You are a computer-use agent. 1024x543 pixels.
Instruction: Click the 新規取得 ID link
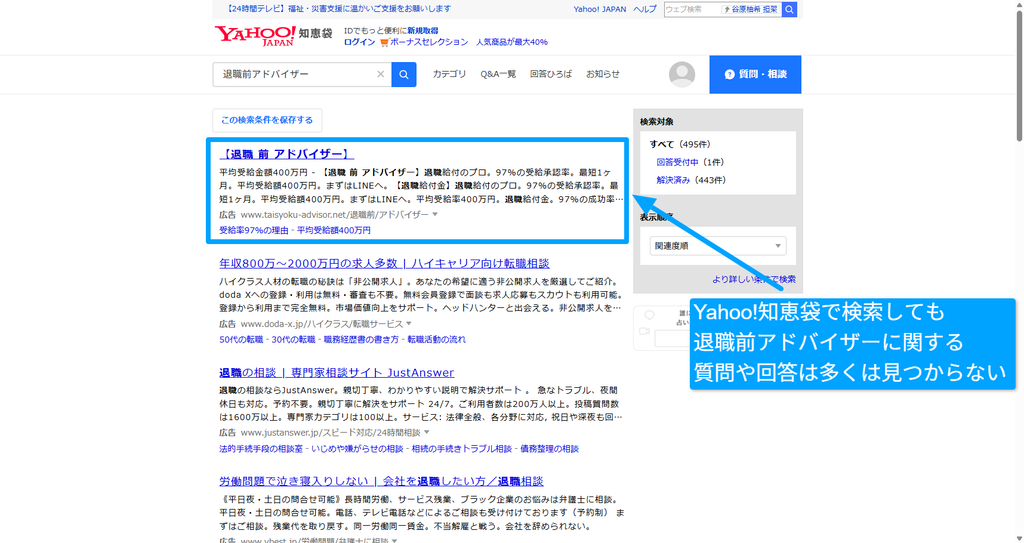pyautogui.click(x=423, y=31)
